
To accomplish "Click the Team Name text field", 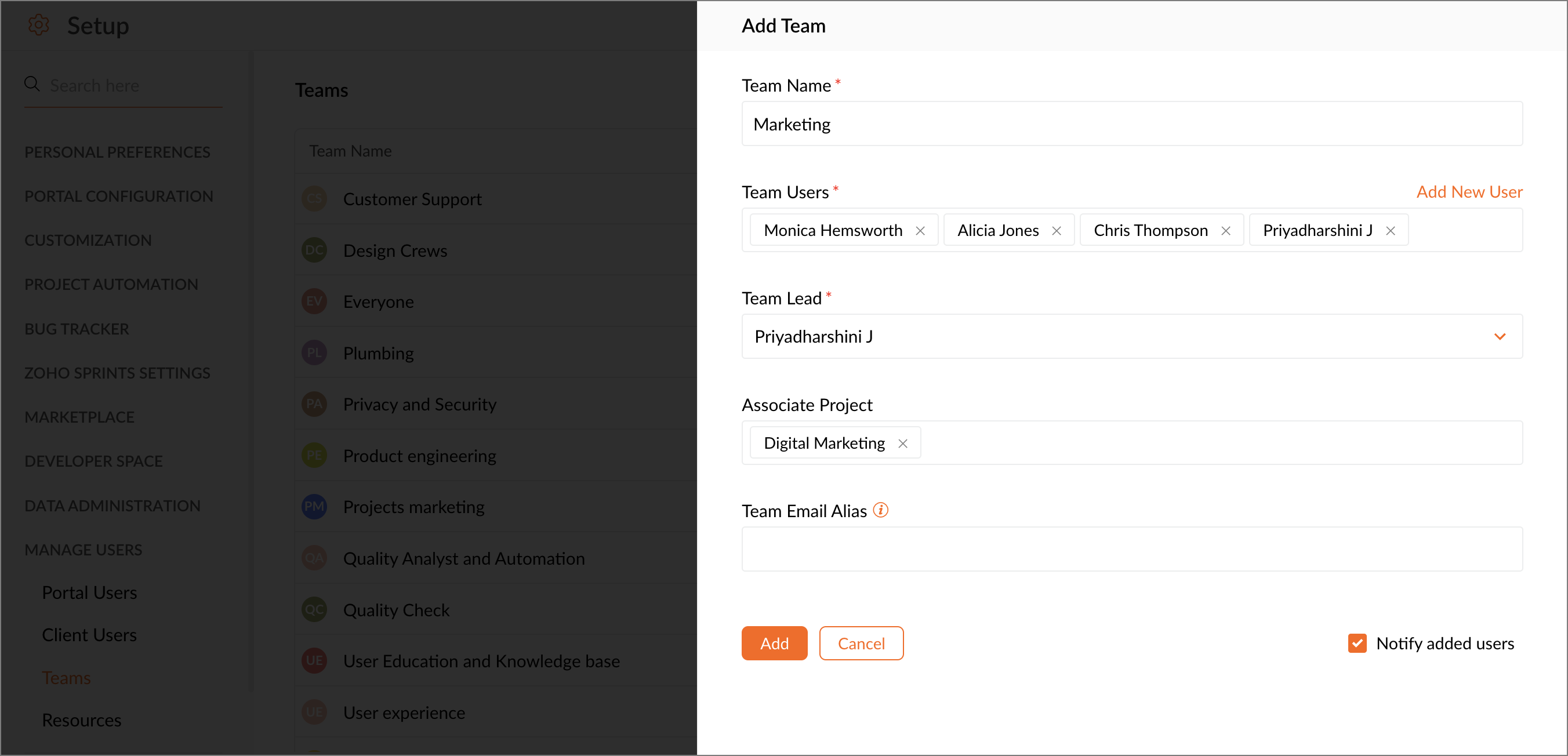I will (x=1131, y=124).
